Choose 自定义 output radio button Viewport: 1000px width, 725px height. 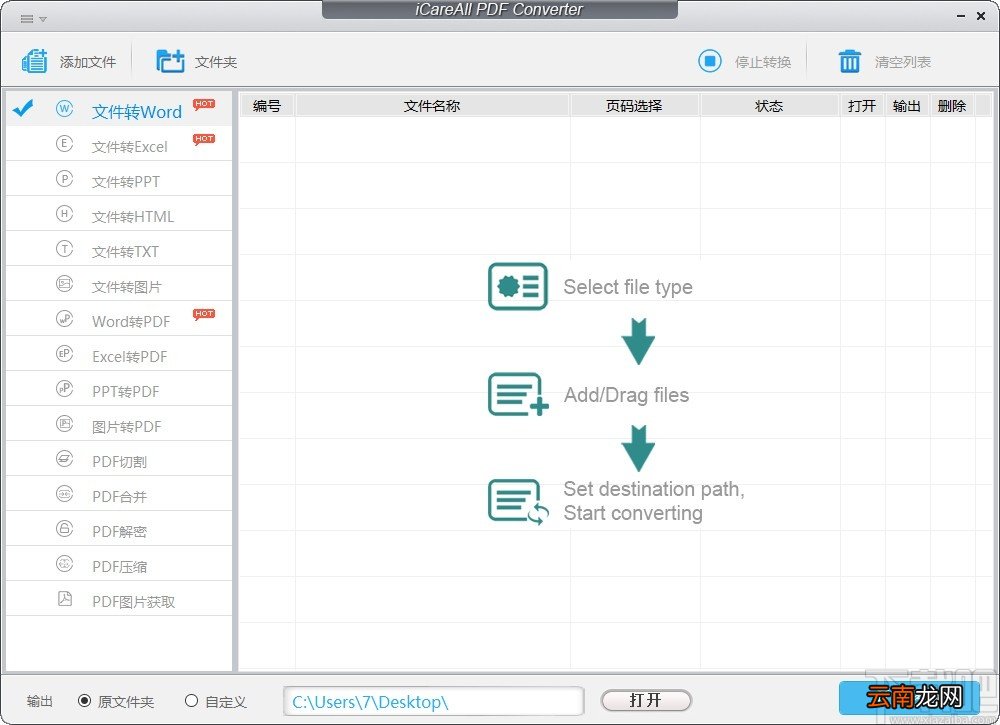tap(191, 701)
